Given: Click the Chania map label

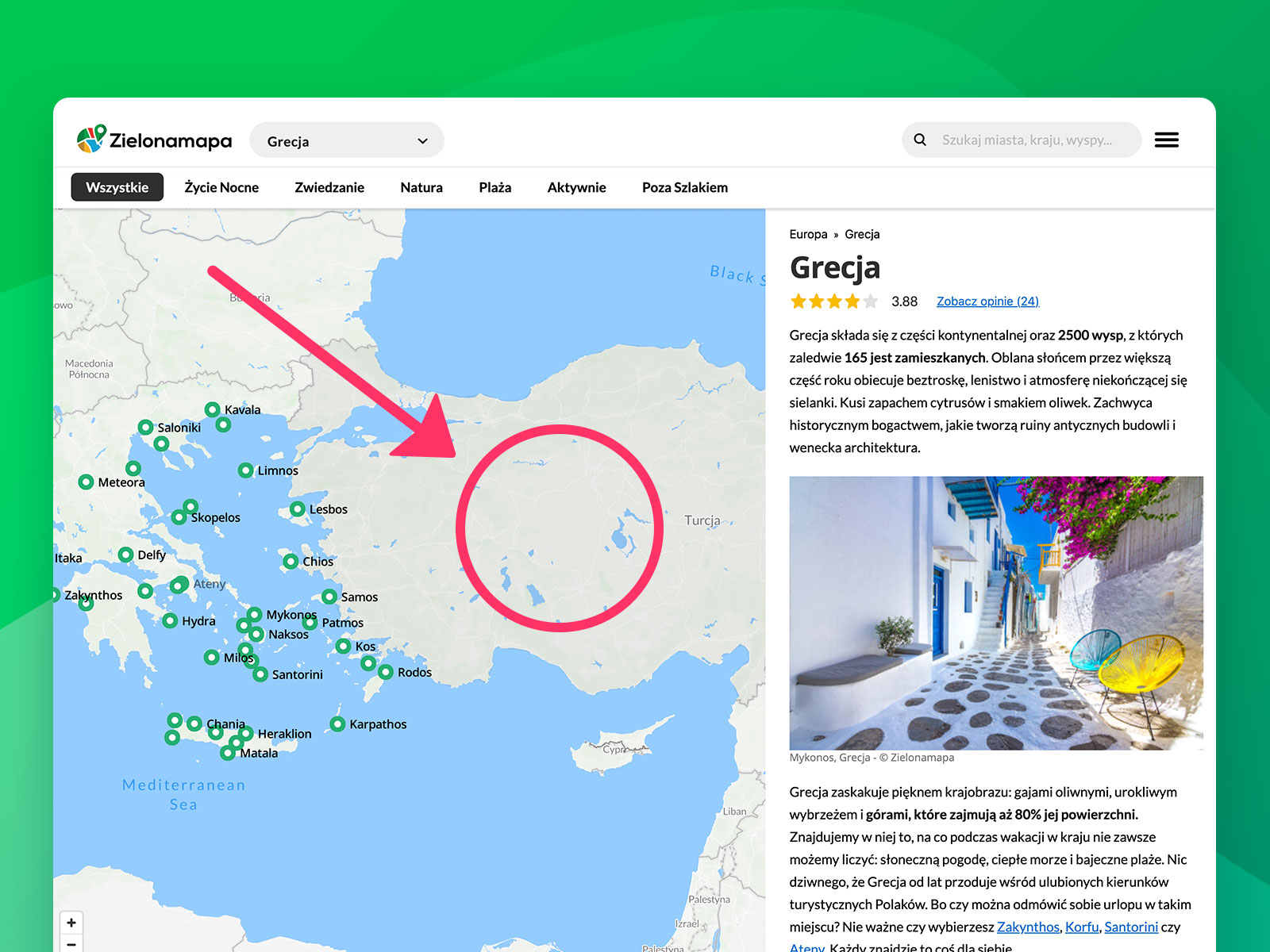Looking at the screenshot, I should pos(225,724).
